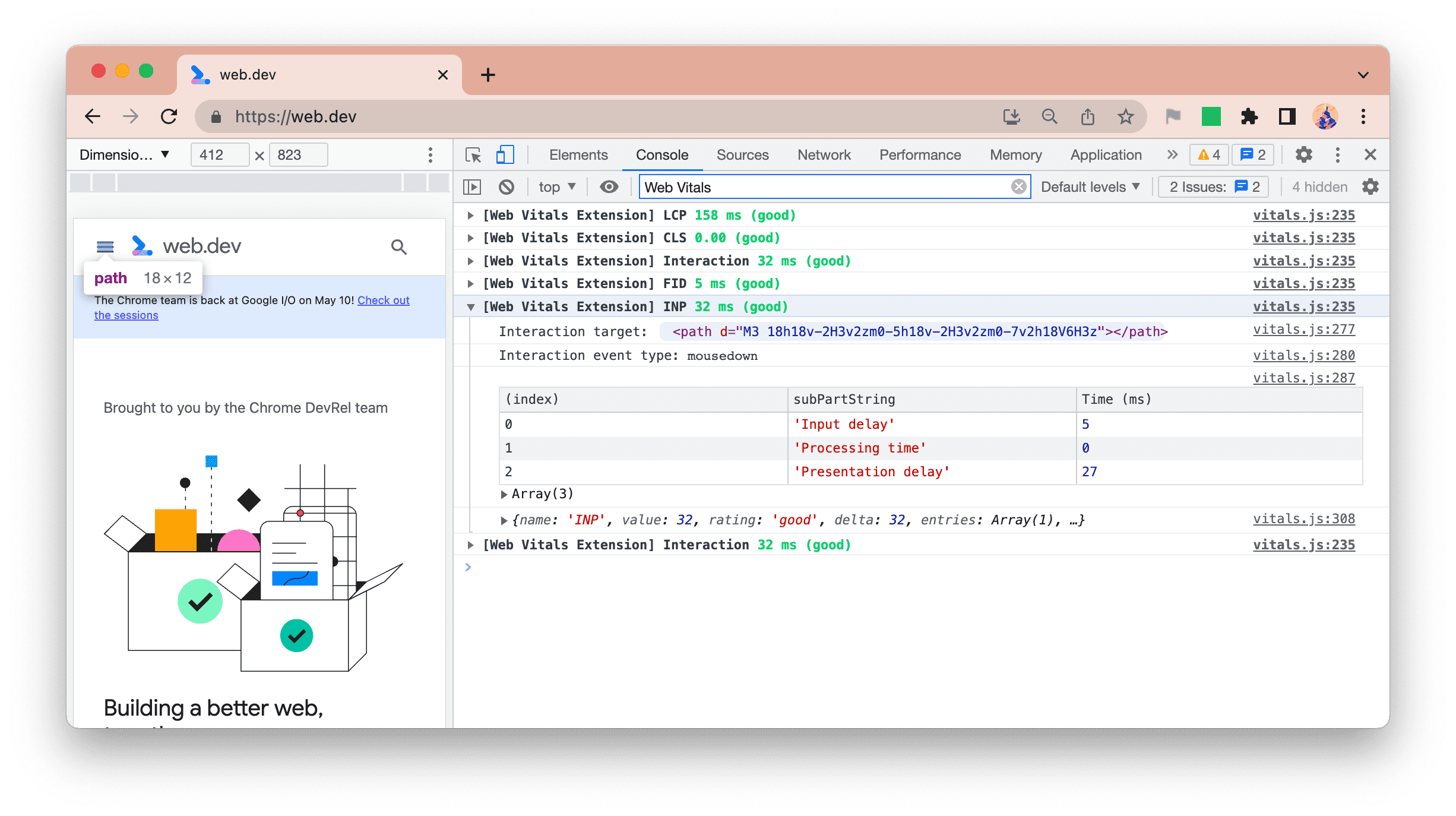Click the more tools overflow icon
Viewport: 1456px width, 816px height.
point(1171,155)
